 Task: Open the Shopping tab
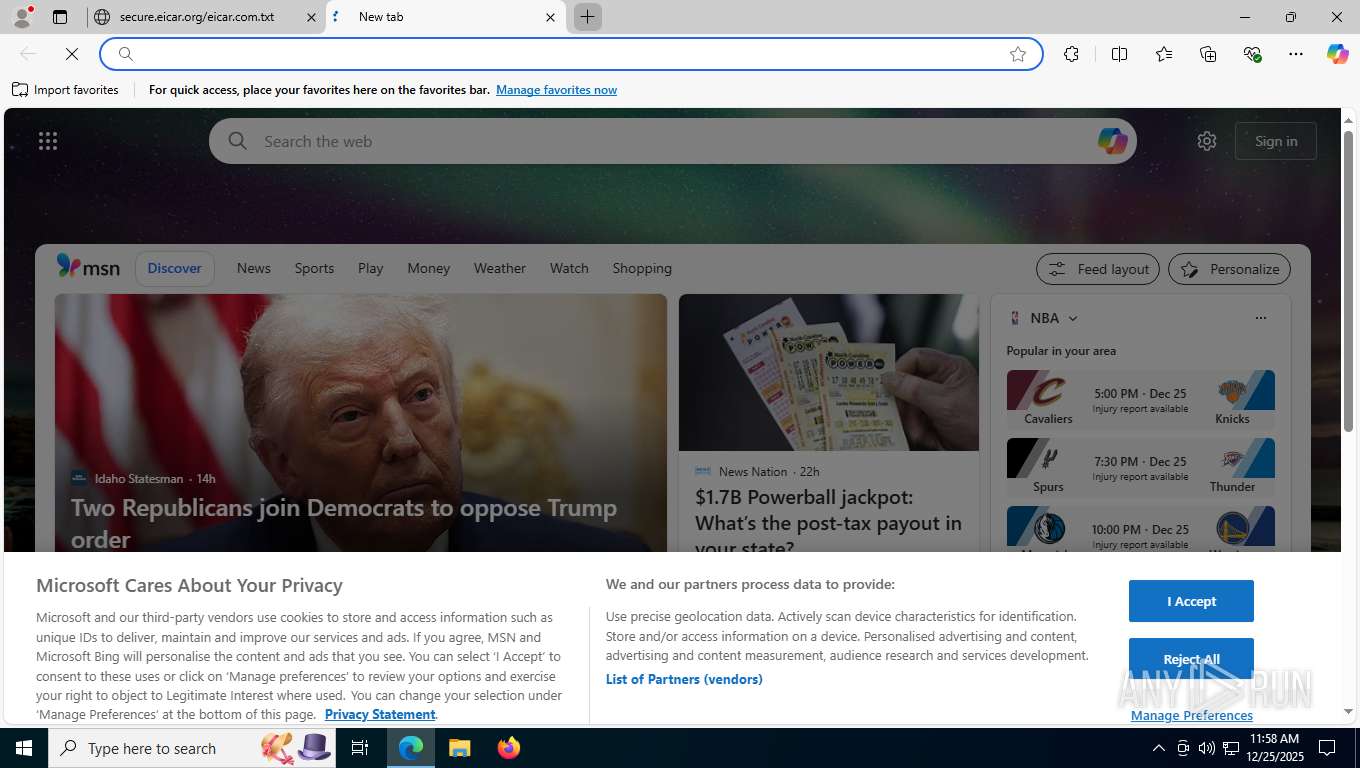click(x=642, y=268)
